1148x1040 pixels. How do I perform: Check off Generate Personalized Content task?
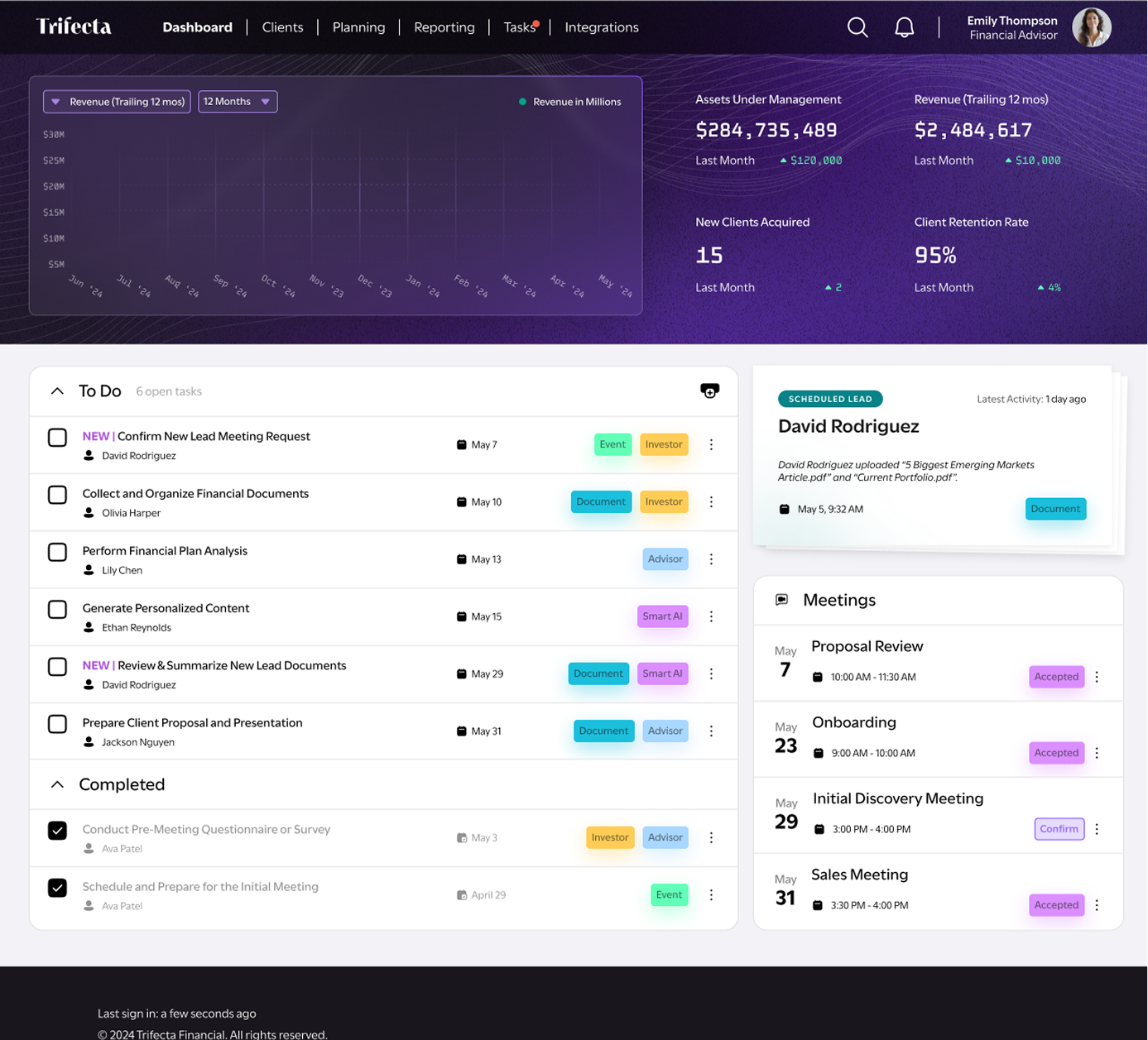57,610
